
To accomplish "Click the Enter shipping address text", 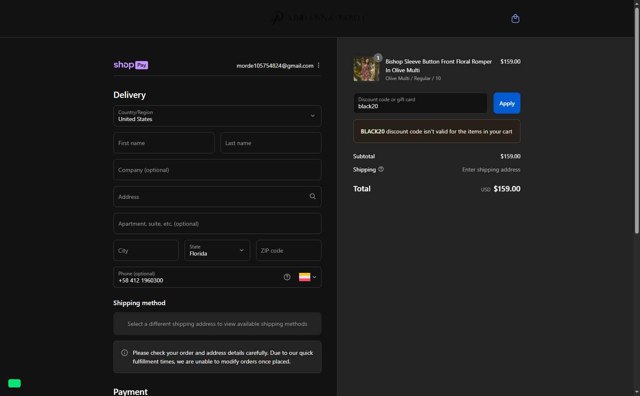I will click(x=491, y=169).
